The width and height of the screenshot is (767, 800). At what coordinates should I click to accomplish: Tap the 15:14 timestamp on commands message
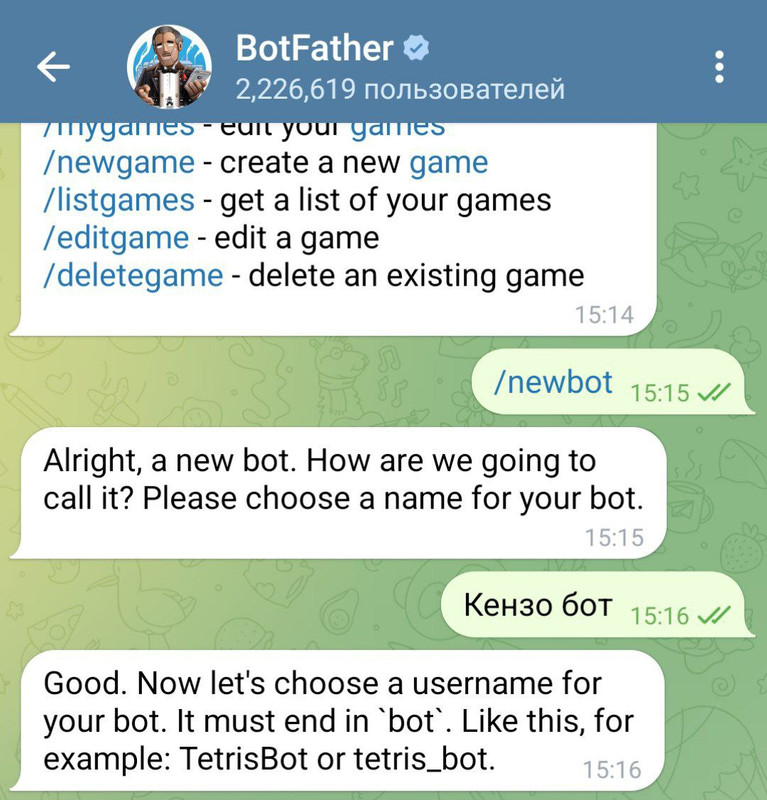(604, 315)
